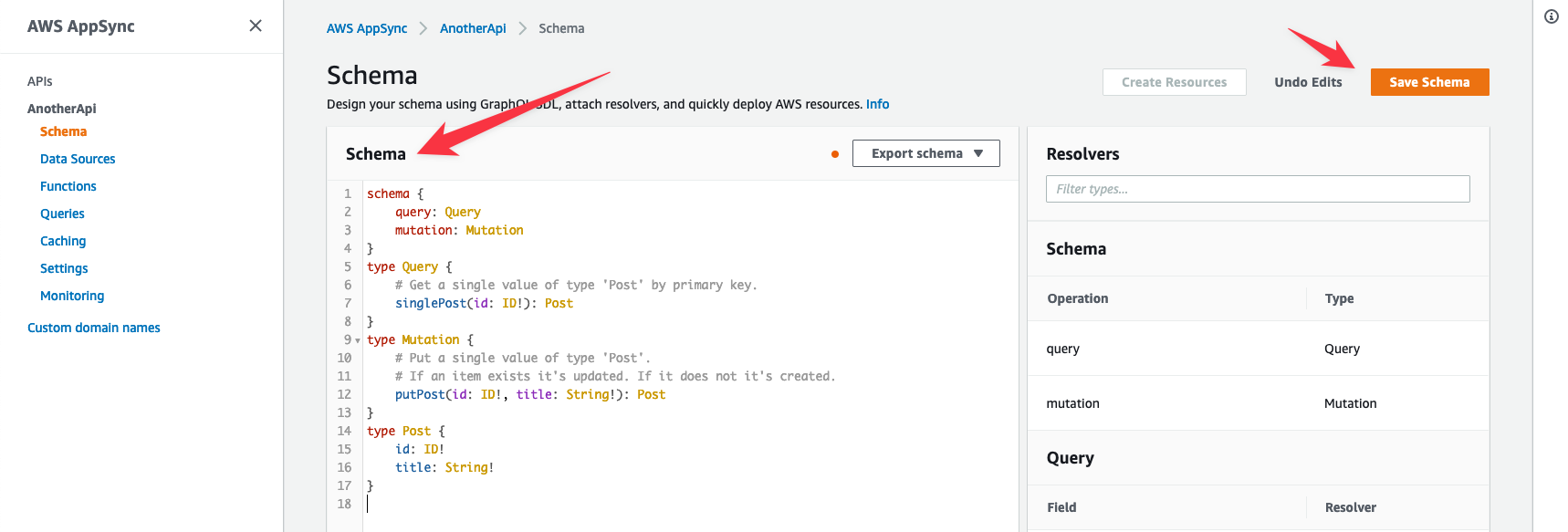Focus the Filter types input field
The width and height of the screenshot is (1568, 532).
click(x=1258, y=189)
